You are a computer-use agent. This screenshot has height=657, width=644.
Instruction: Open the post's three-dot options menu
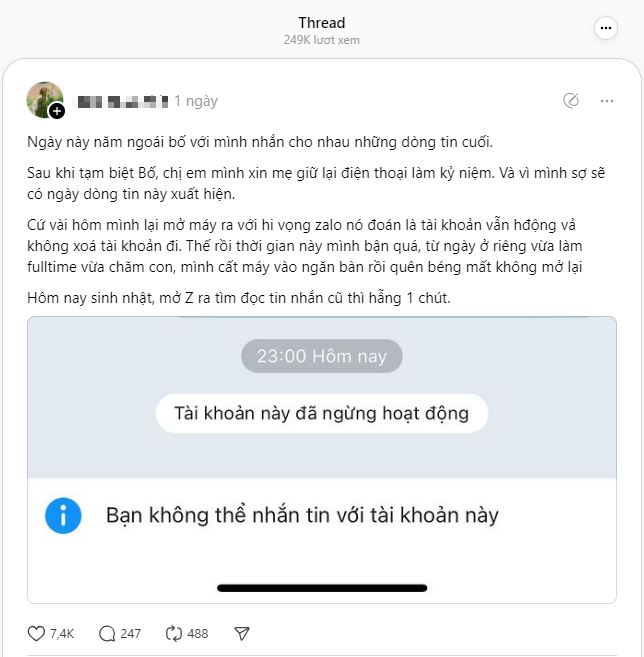point(607,101)
